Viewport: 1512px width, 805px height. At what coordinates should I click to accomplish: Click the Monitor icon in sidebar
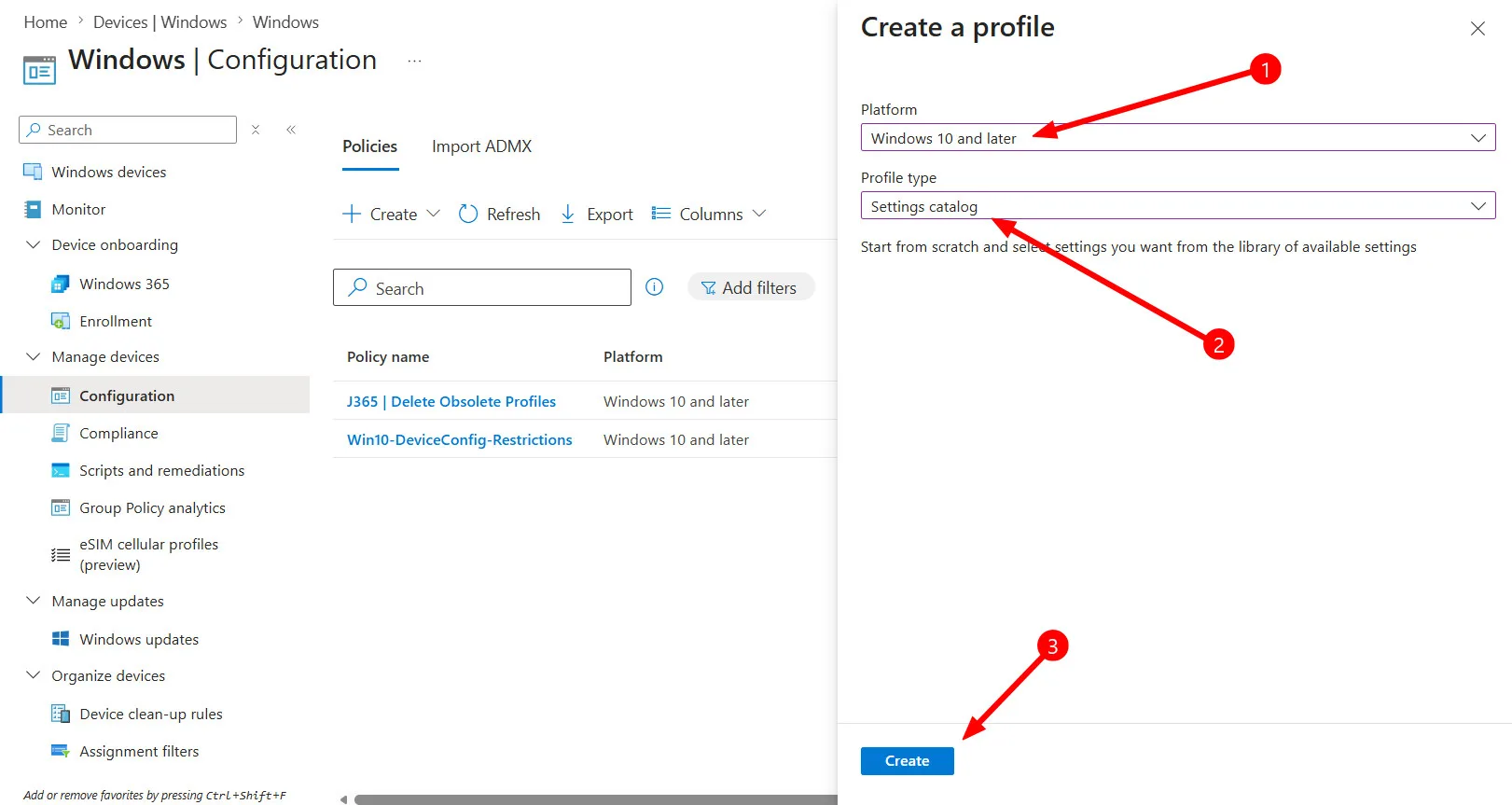[33, 209]
